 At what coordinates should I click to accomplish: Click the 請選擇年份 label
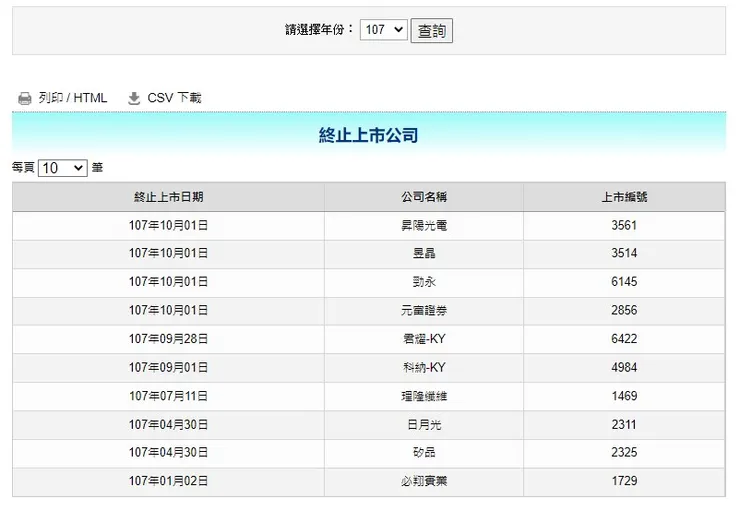[x=319, y=30]
